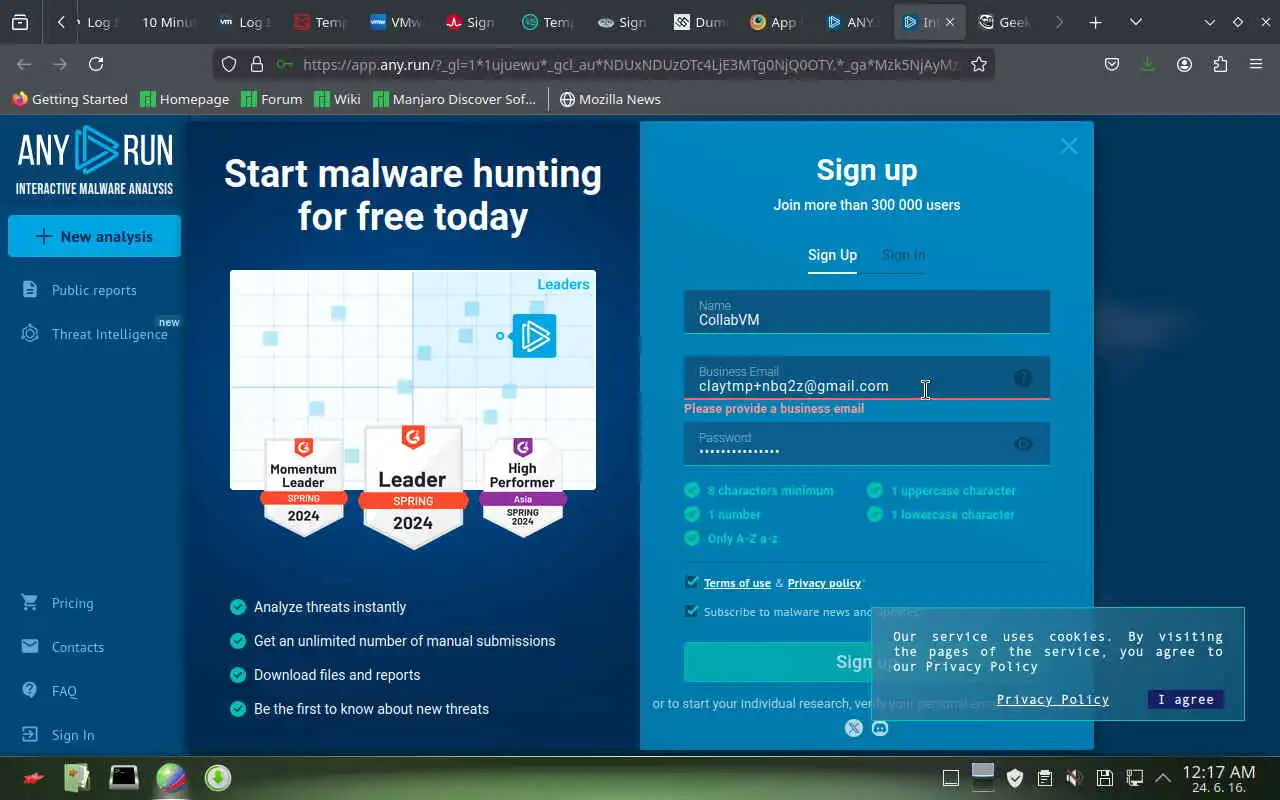Screen dimensions: 1280x800
Task: Sign up with Discord icon
Action: (880, 728)
